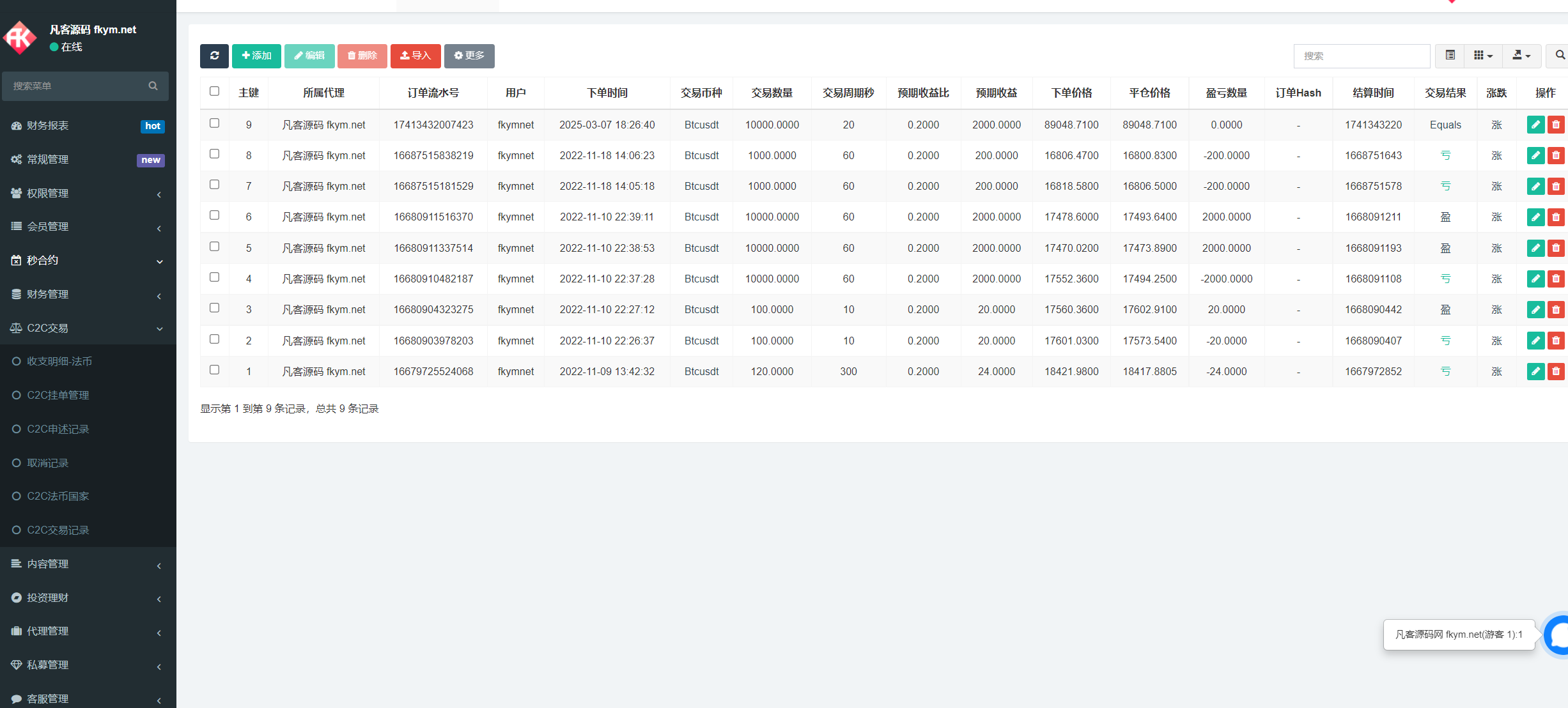Open the columns grid dropdown
The height and width of the screenshot is (708, 1568).
point(1483,56)
